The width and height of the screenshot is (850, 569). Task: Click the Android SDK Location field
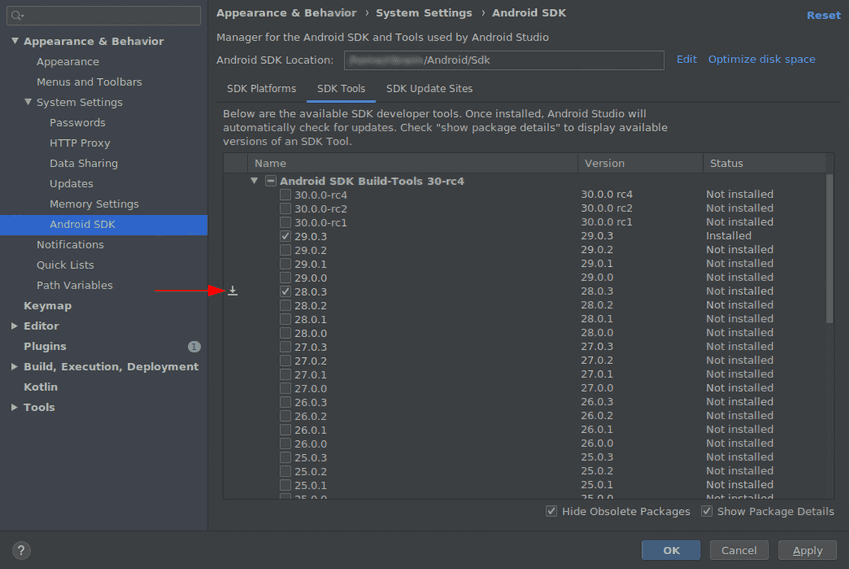(x=504, y=60)
